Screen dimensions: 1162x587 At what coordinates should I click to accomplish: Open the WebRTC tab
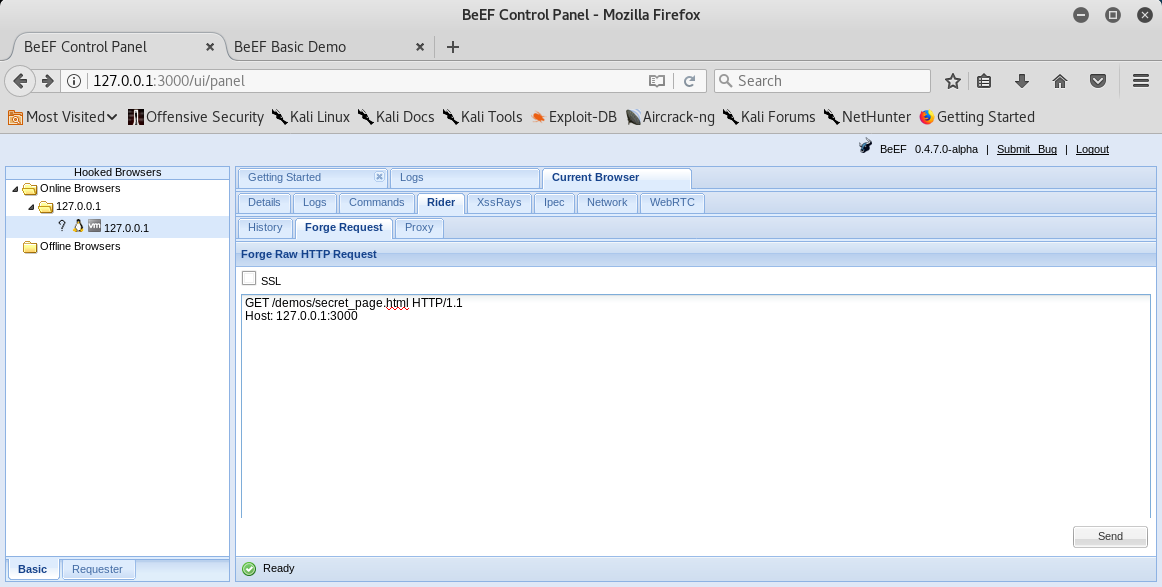click(672, 203)
